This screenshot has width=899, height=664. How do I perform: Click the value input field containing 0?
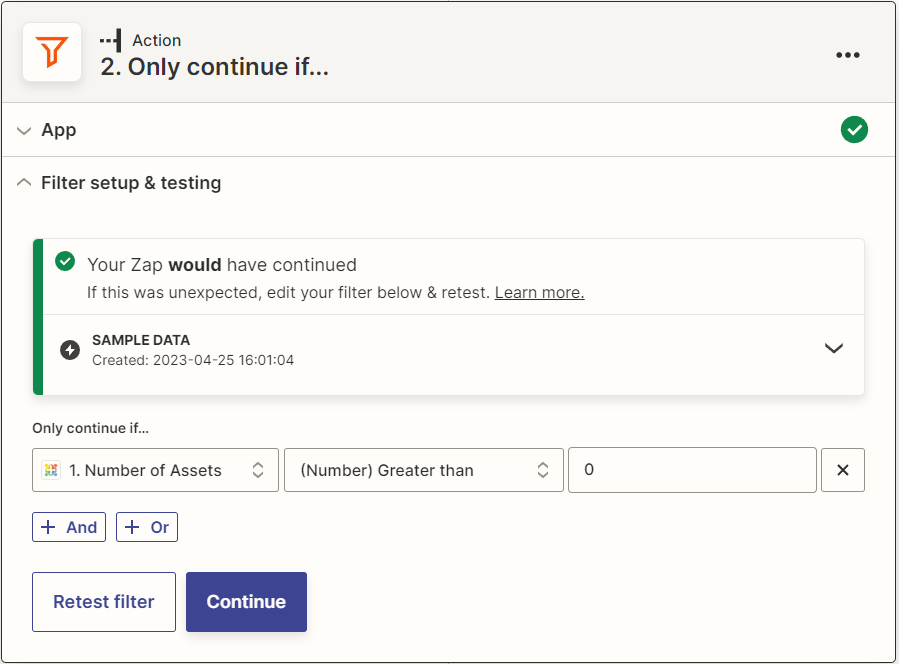click(692, 470)
